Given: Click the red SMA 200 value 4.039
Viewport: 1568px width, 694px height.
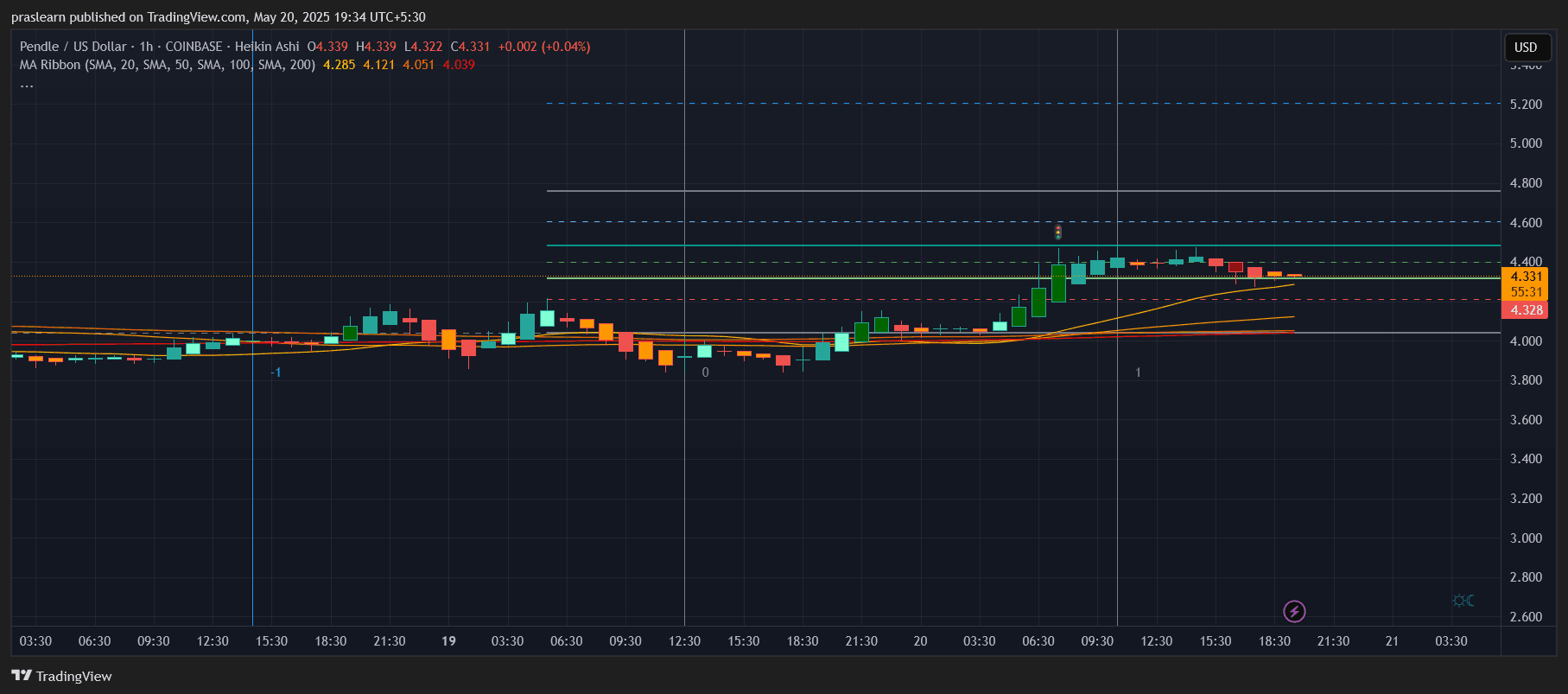Looking at the screenshot, I should pos(459,65).
